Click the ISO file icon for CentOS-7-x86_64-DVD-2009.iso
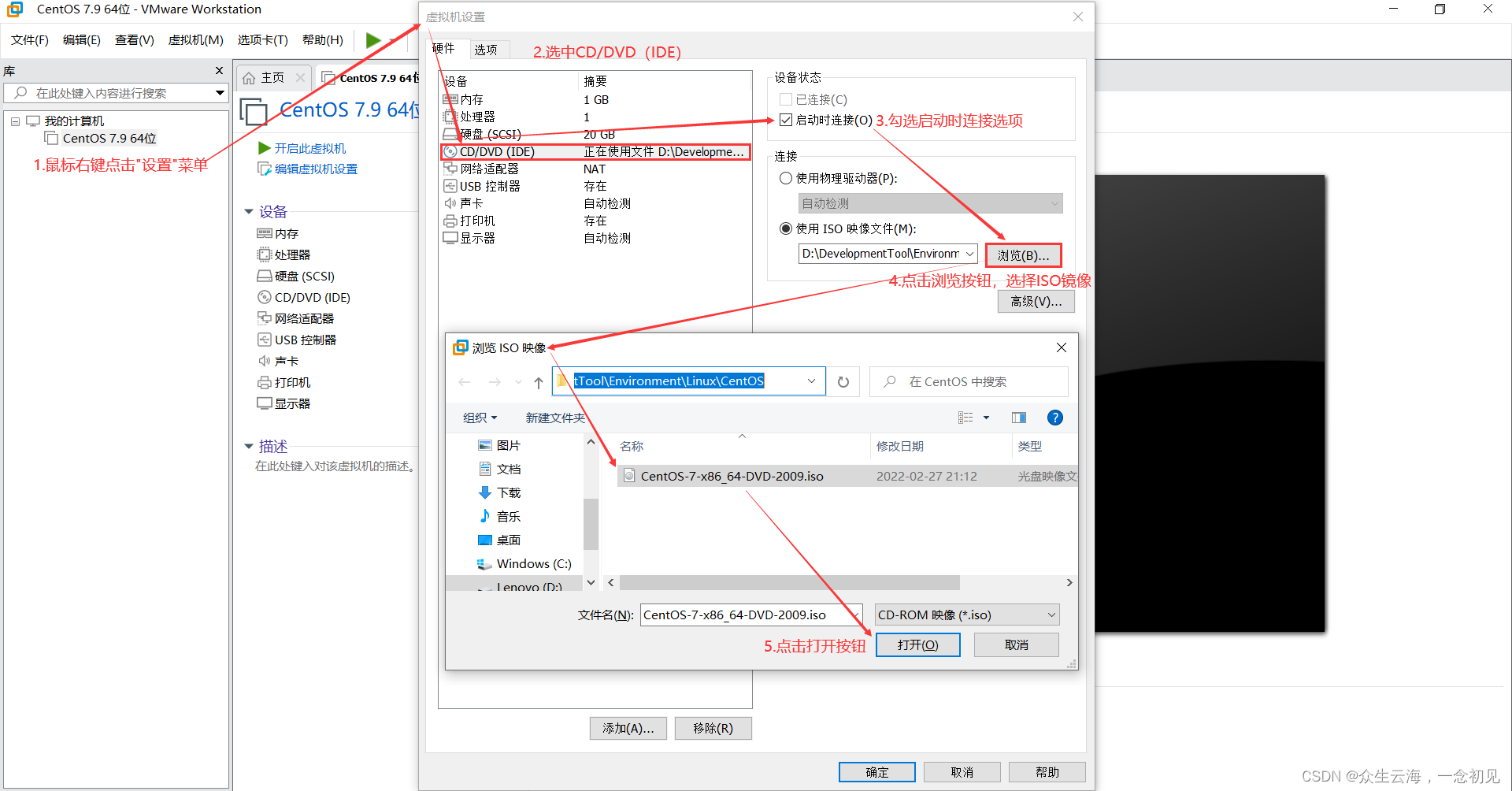Image resolution: width=1512 pixels, height=791 pixels. [x=629, y=476]
